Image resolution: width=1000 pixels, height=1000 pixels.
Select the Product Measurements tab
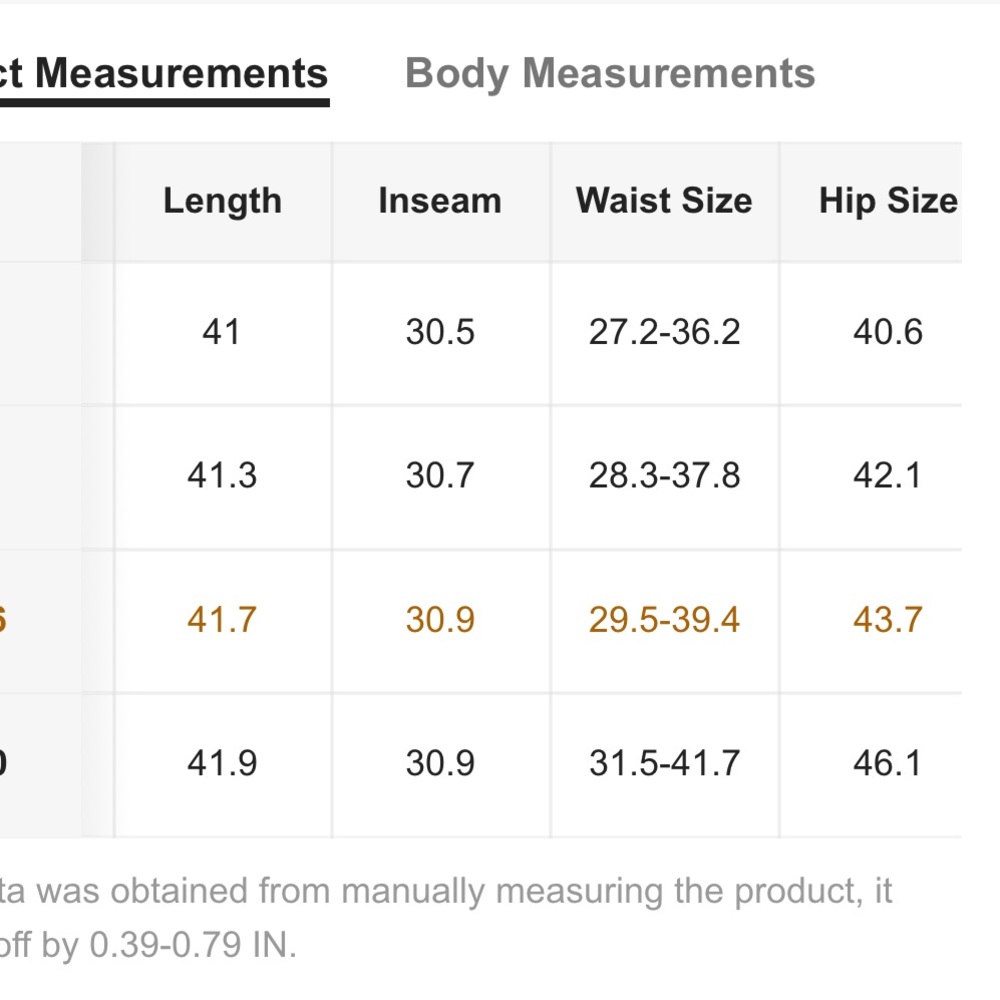tap(164, 74)
